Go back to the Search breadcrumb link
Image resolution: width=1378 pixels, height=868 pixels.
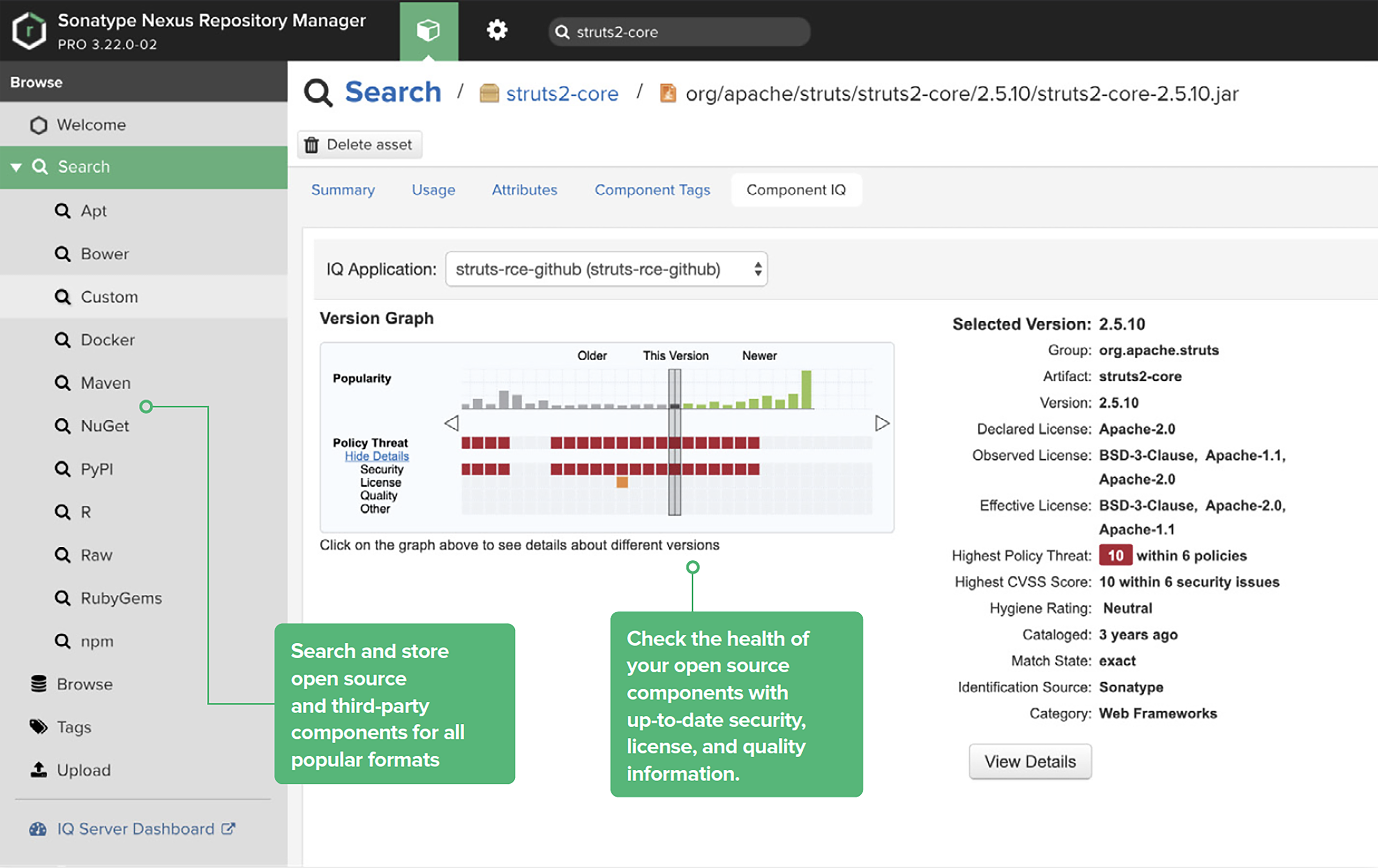[x=393, y=92]
